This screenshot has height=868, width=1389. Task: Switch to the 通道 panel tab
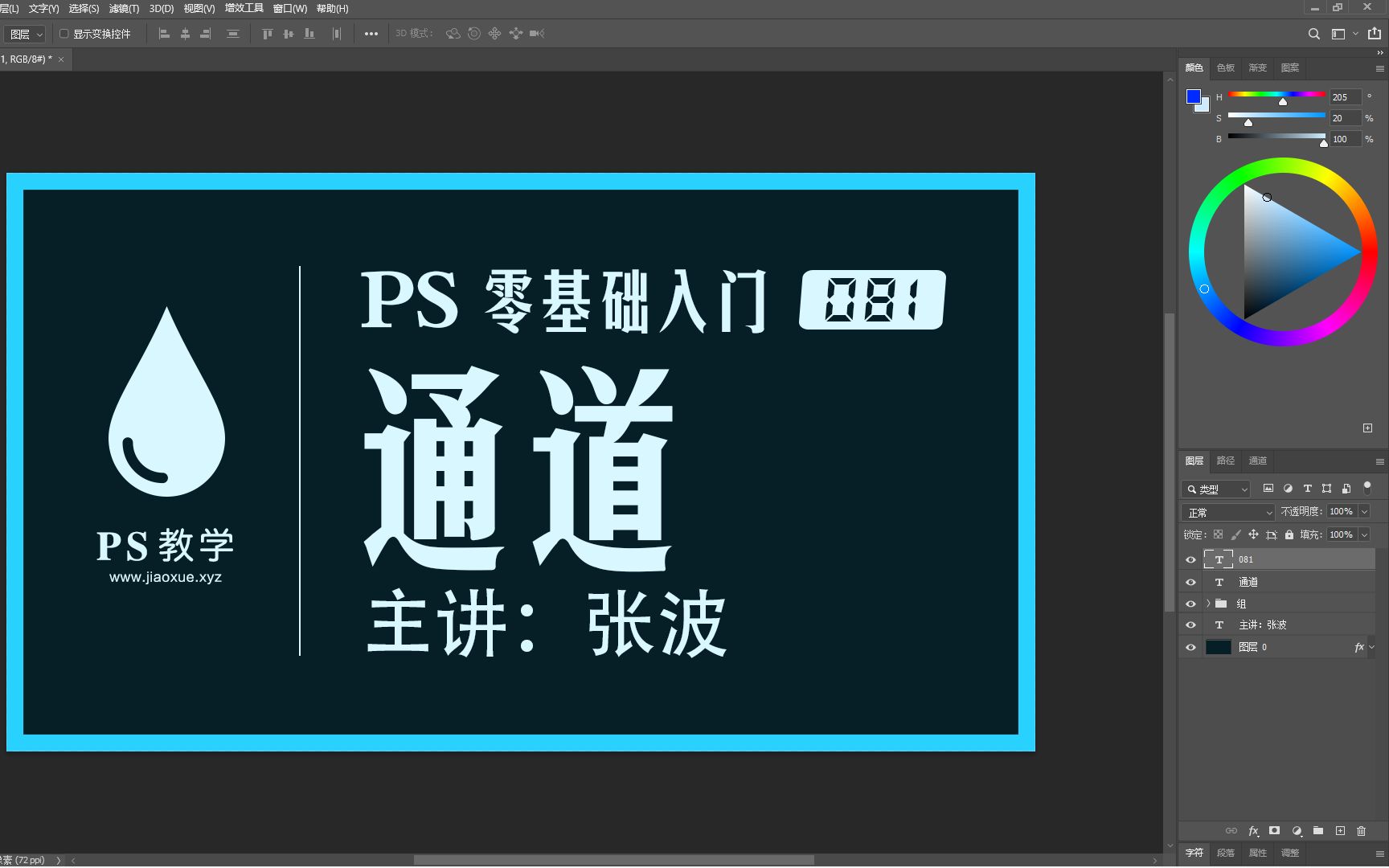1258,461
